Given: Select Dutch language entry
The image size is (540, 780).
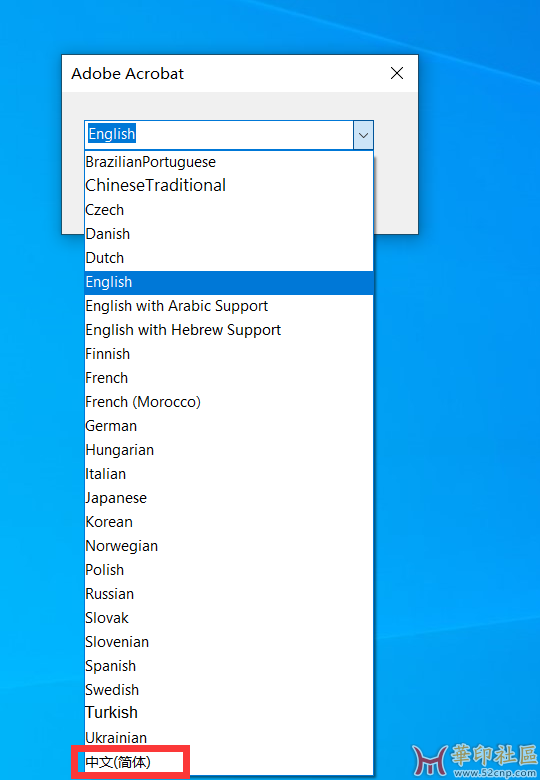Looking at the screenshot, I should pos(229,258).
